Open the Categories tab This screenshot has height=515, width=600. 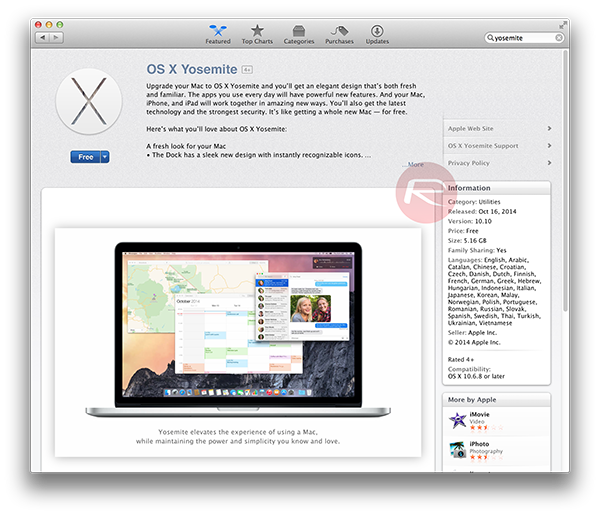pyautogui.click(x=298, y=34)
